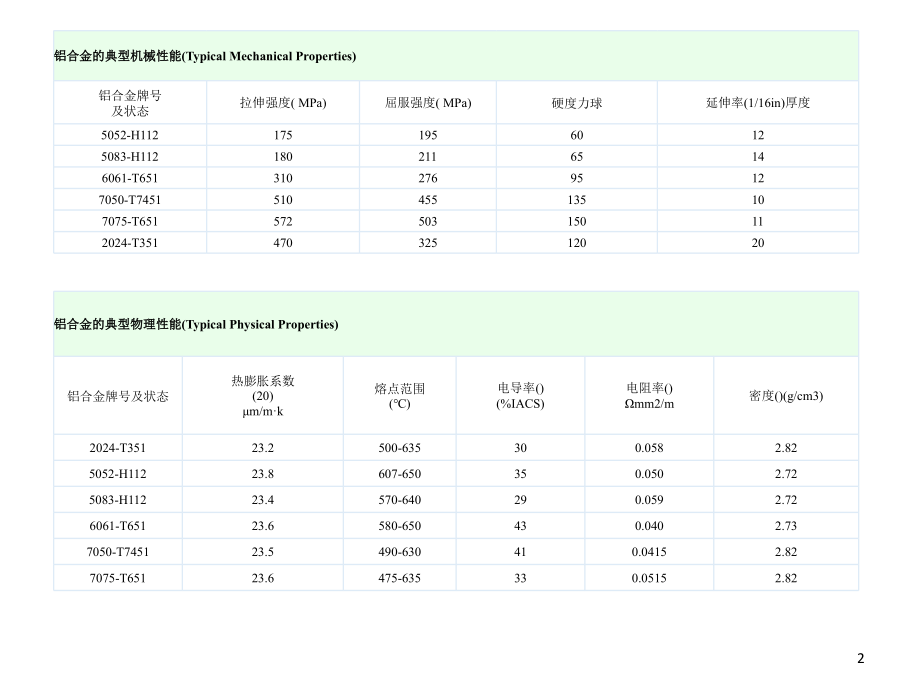Click the slide page number 2
This screenshot has height=690, width=920.
[861, 659]
